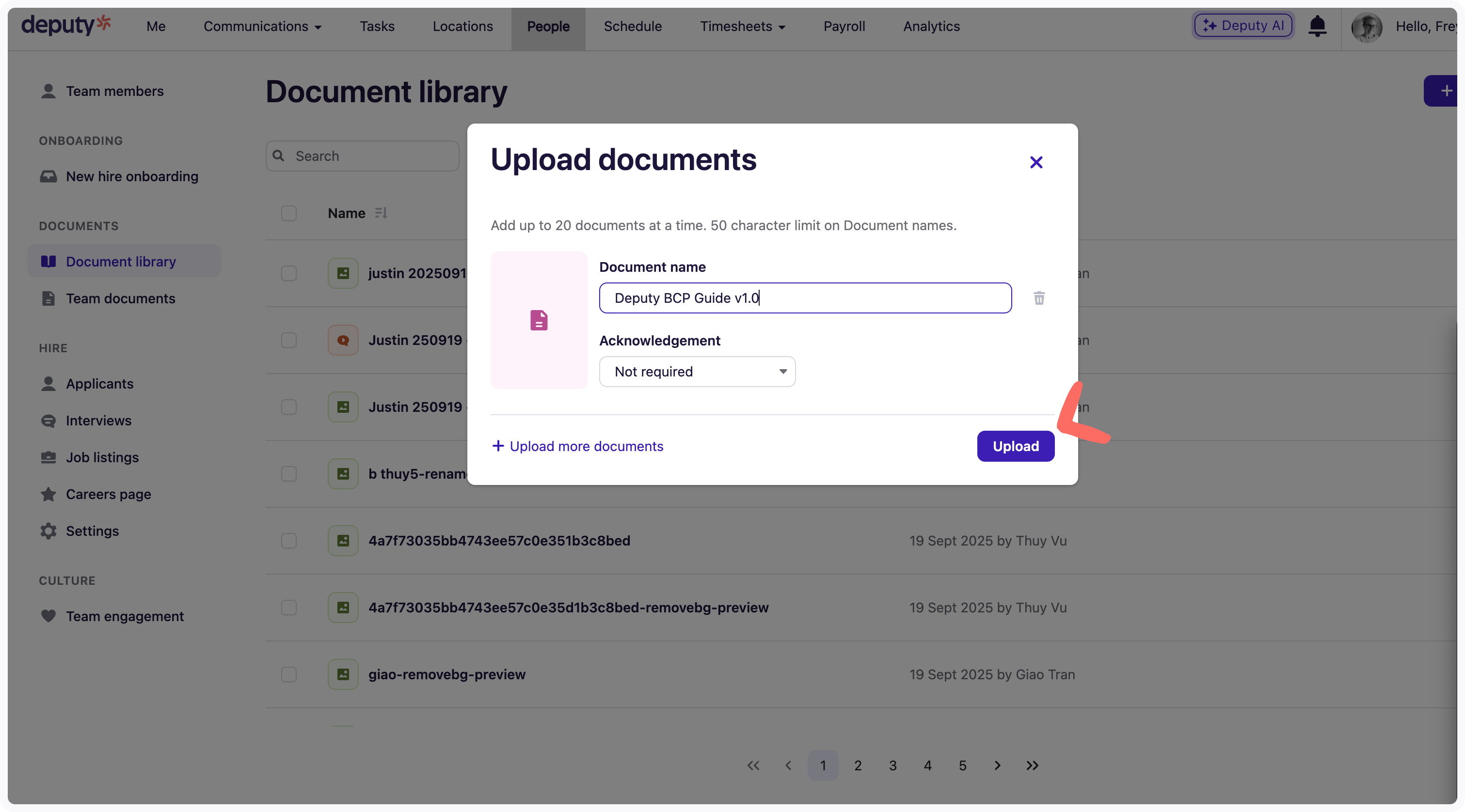Expand the Communications menu
Viewport: 1465px width, 812px height.
point(262,26)
